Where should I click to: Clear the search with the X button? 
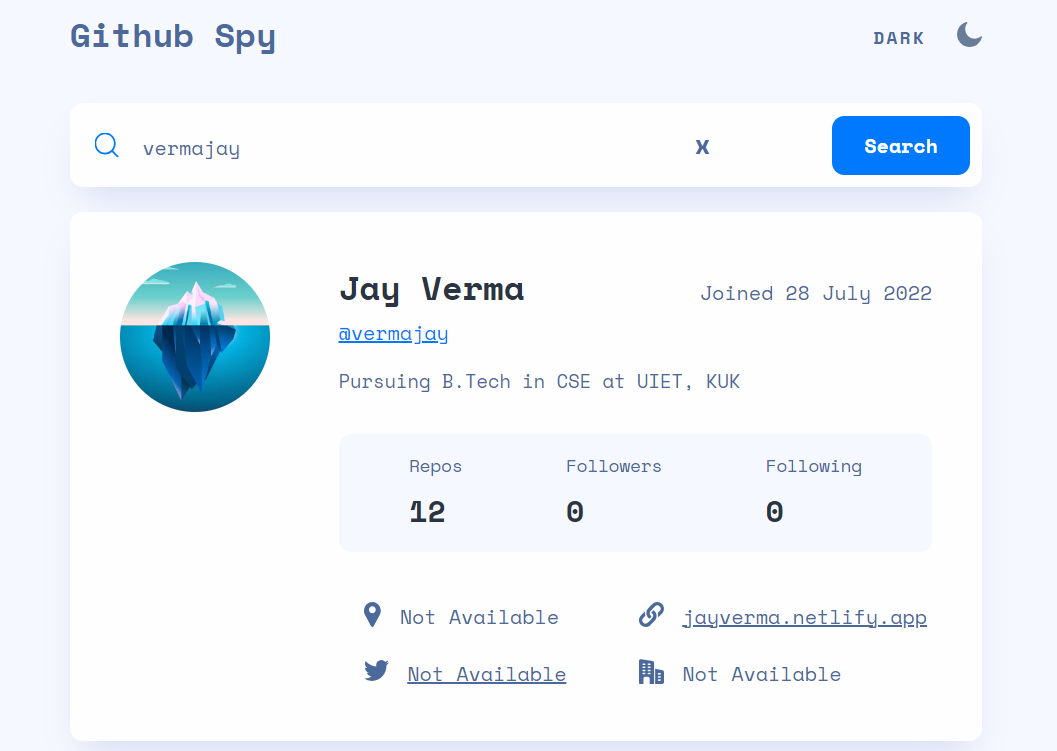click(x=702, y=146)
